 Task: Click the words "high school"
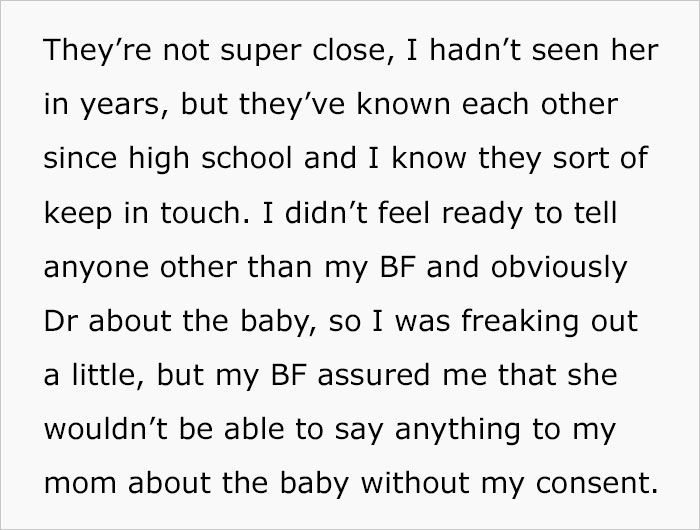click(x=210, y=160)
